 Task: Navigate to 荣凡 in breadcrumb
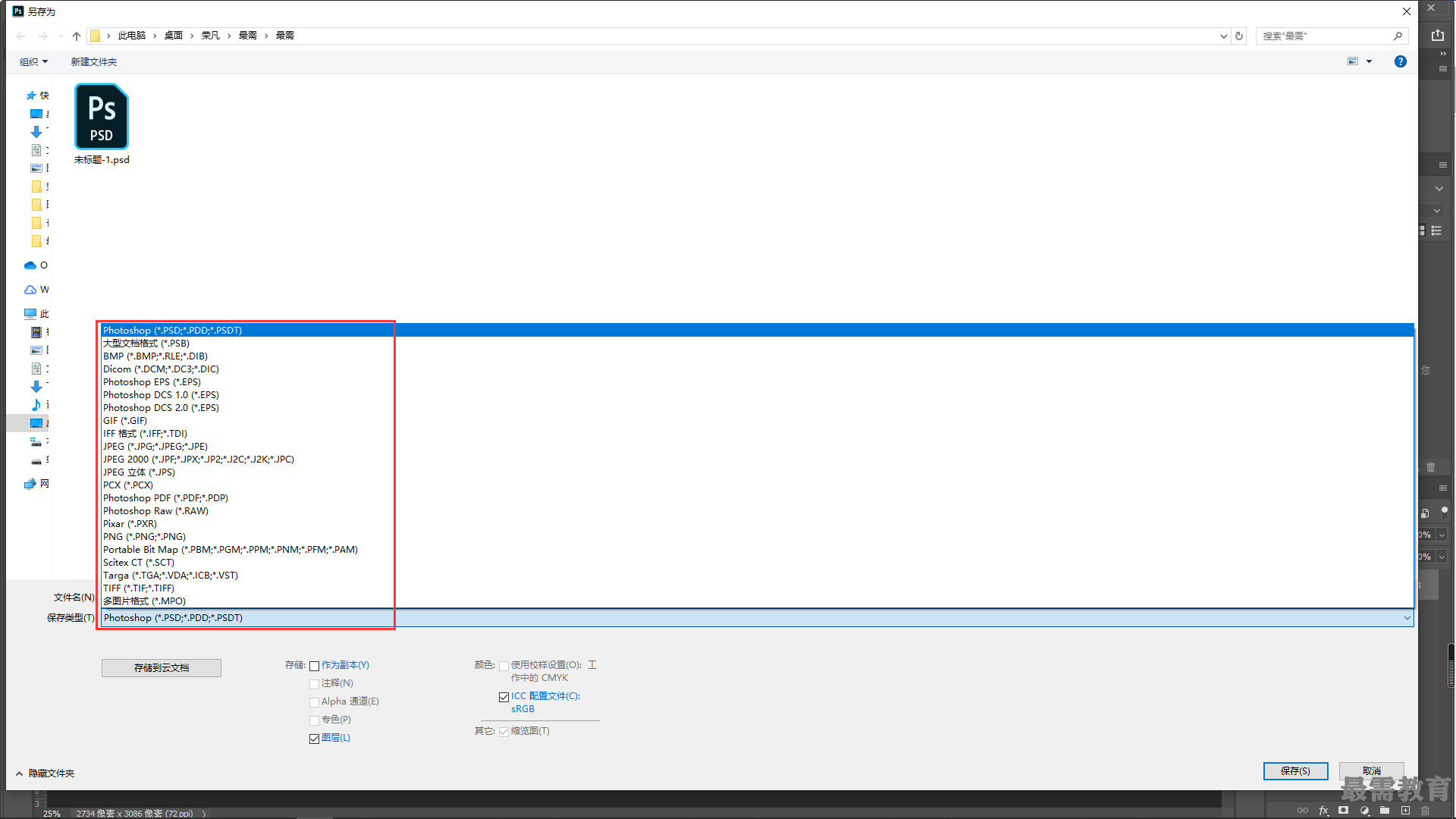click(210, 36)
